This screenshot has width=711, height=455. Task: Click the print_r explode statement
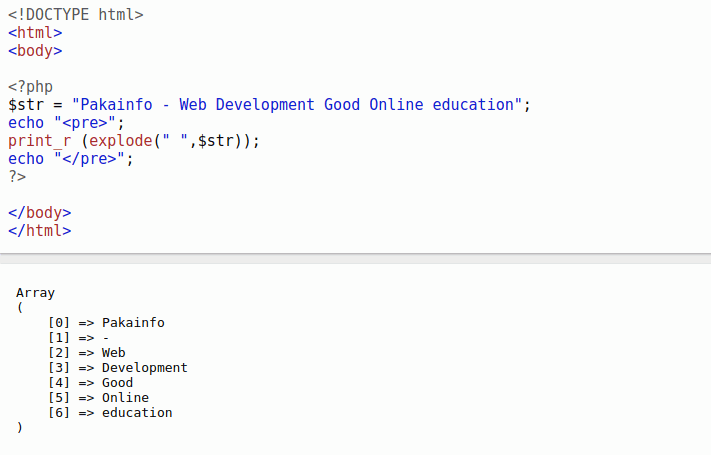[x=134, y=141]
